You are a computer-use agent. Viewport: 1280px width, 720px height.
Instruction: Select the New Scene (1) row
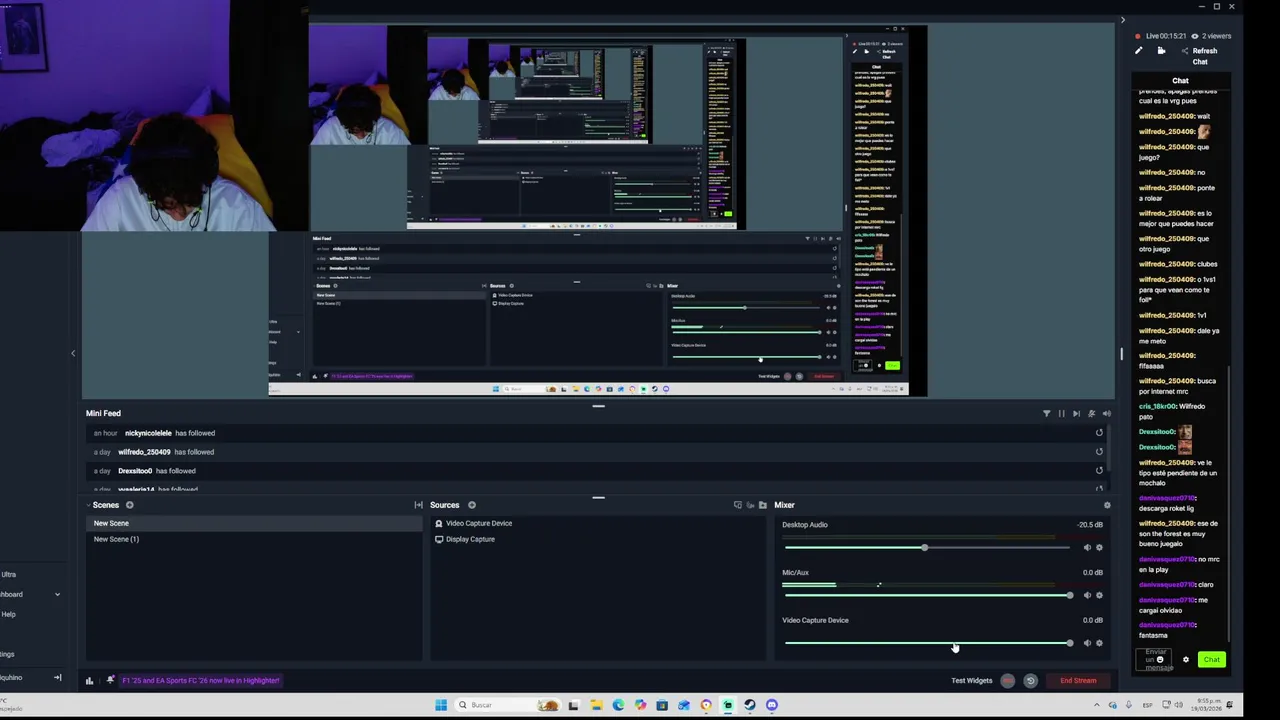(254, 539)
